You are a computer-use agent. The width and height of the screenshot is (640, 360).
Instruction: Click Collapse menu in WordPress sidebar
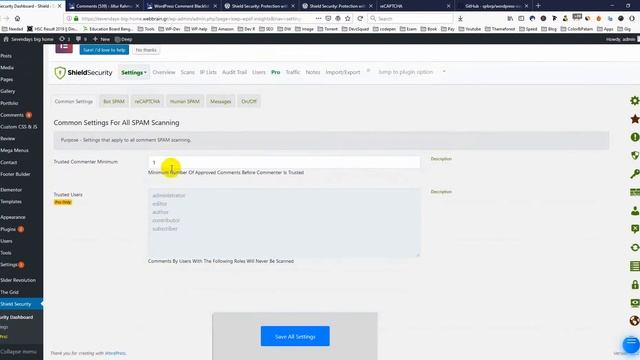click(x=18, y=351)
